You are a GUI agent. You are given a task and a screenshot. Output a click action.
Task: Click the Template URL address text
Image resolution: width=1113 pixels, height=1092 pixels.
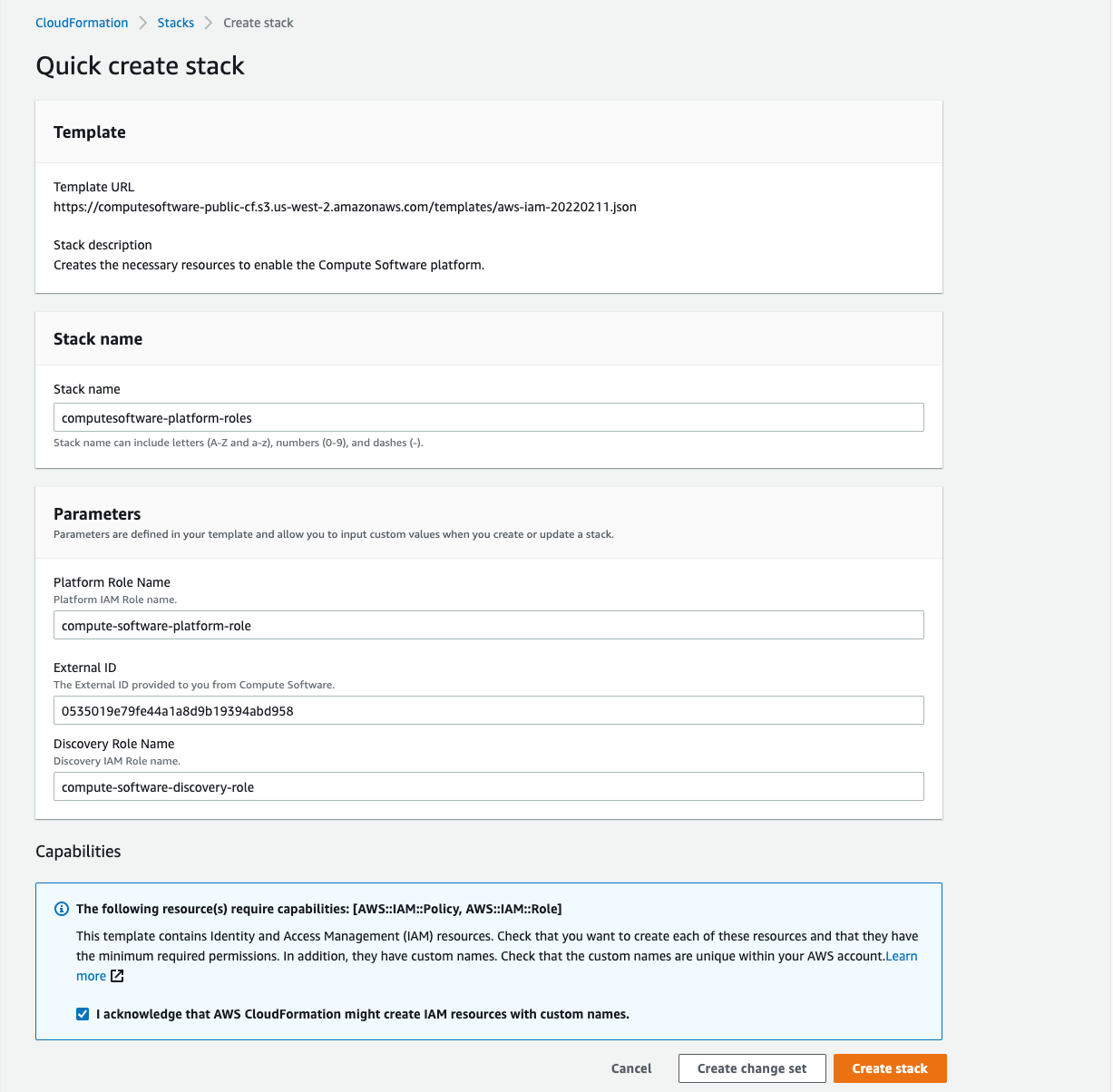point(345,207)
